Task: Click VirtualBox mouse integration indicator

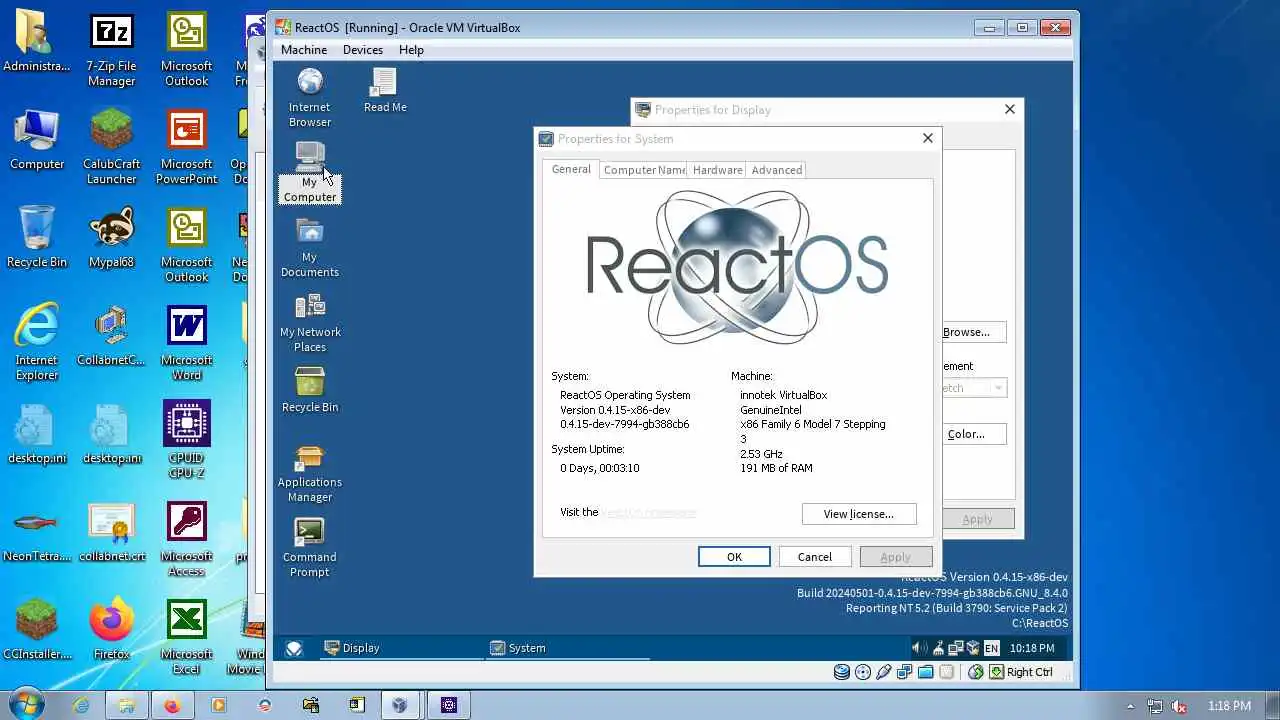Action: pos(976,672)
